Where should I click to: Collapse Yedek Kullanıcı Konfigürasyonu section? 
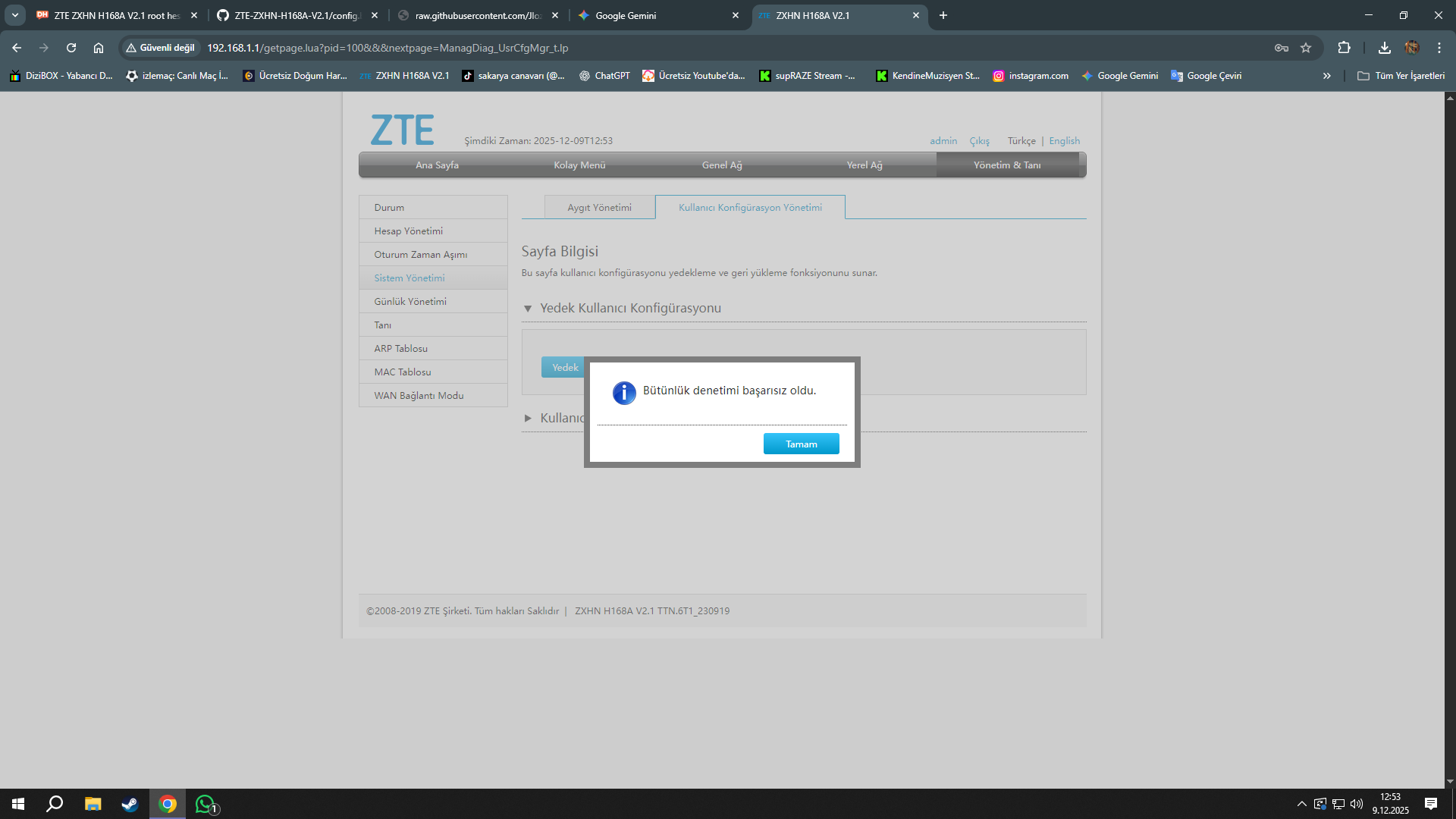click(x=528, y=309)
